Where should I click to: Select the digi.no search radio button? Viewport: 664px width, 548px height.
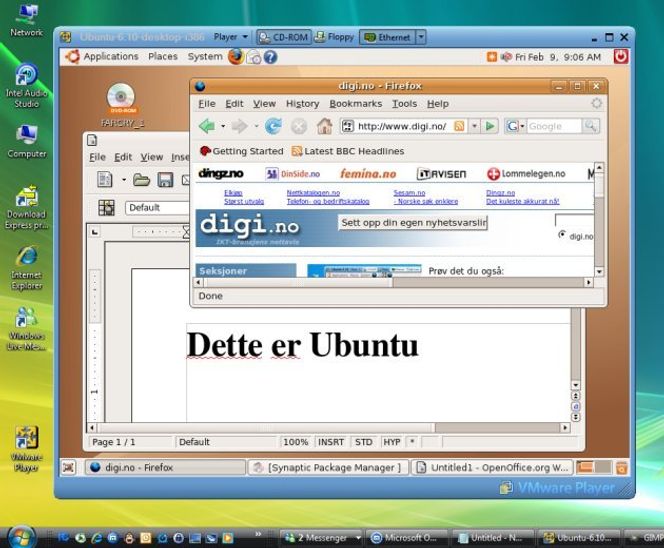(562, 235)
